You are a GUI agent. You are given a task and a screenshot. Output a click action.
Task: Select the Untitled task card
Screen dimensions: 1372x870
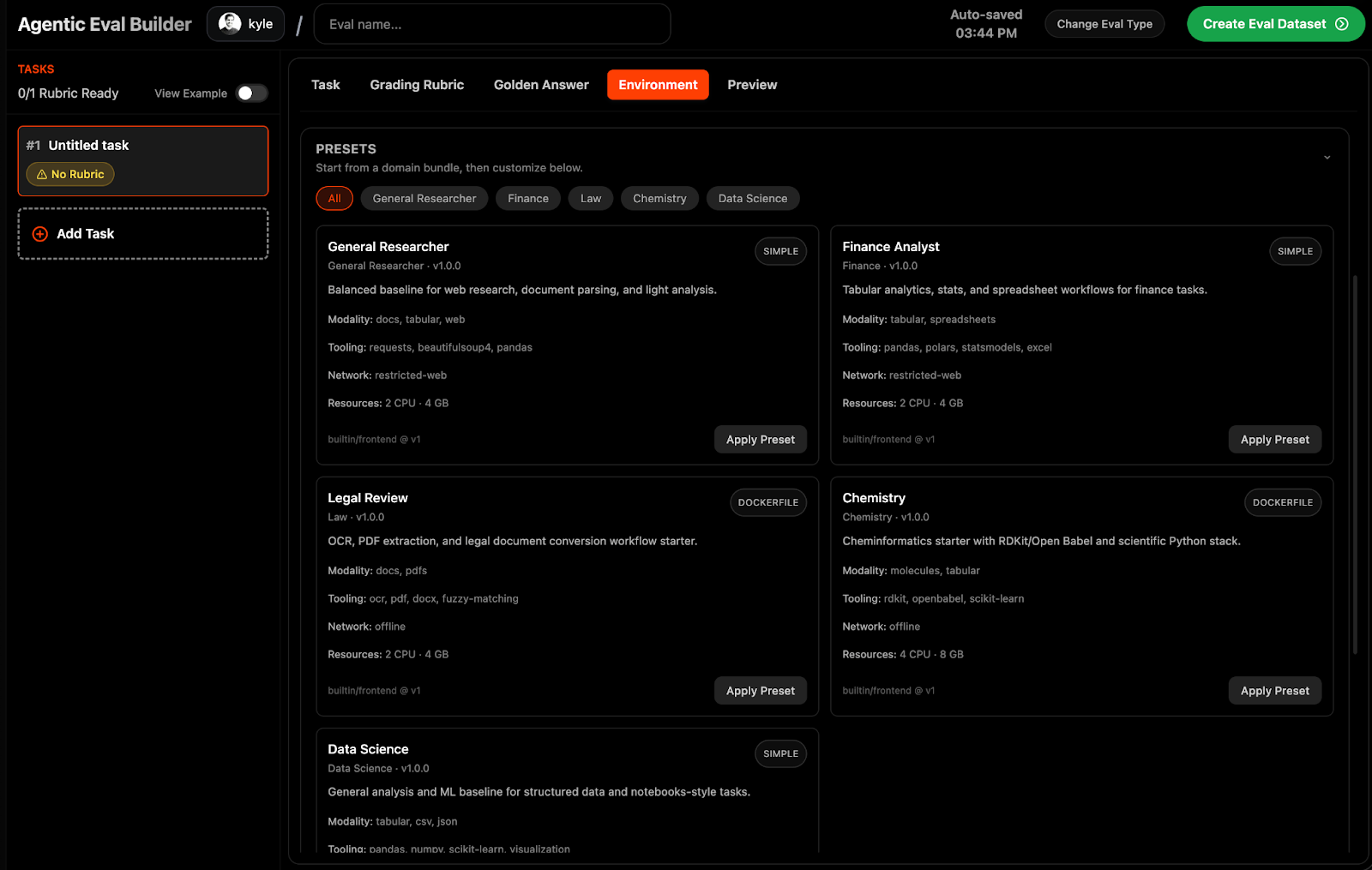point(143,161)
